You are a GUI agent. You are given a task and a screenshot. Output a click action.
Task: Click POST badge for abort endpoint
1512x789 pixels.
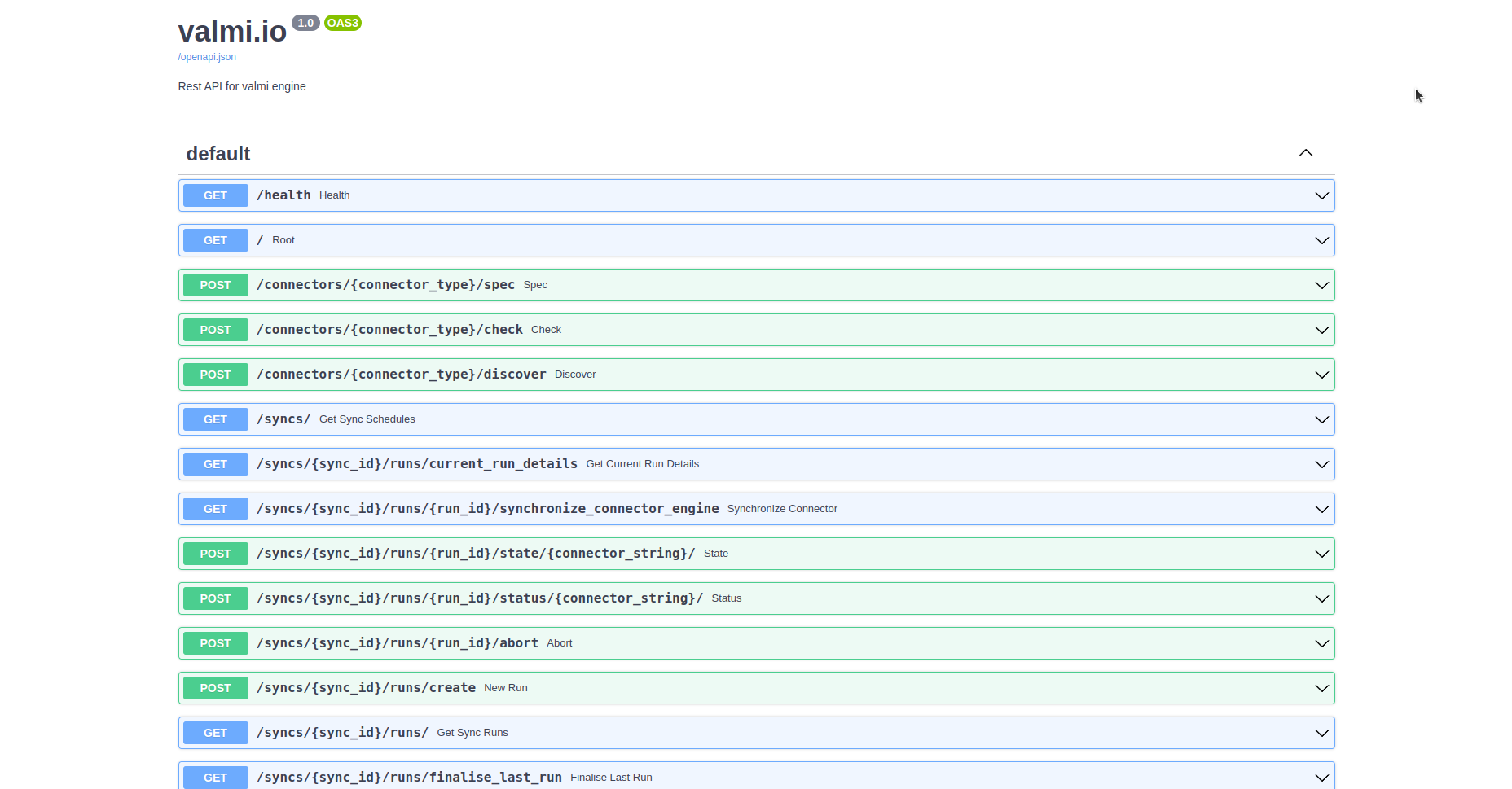[216, 643]
